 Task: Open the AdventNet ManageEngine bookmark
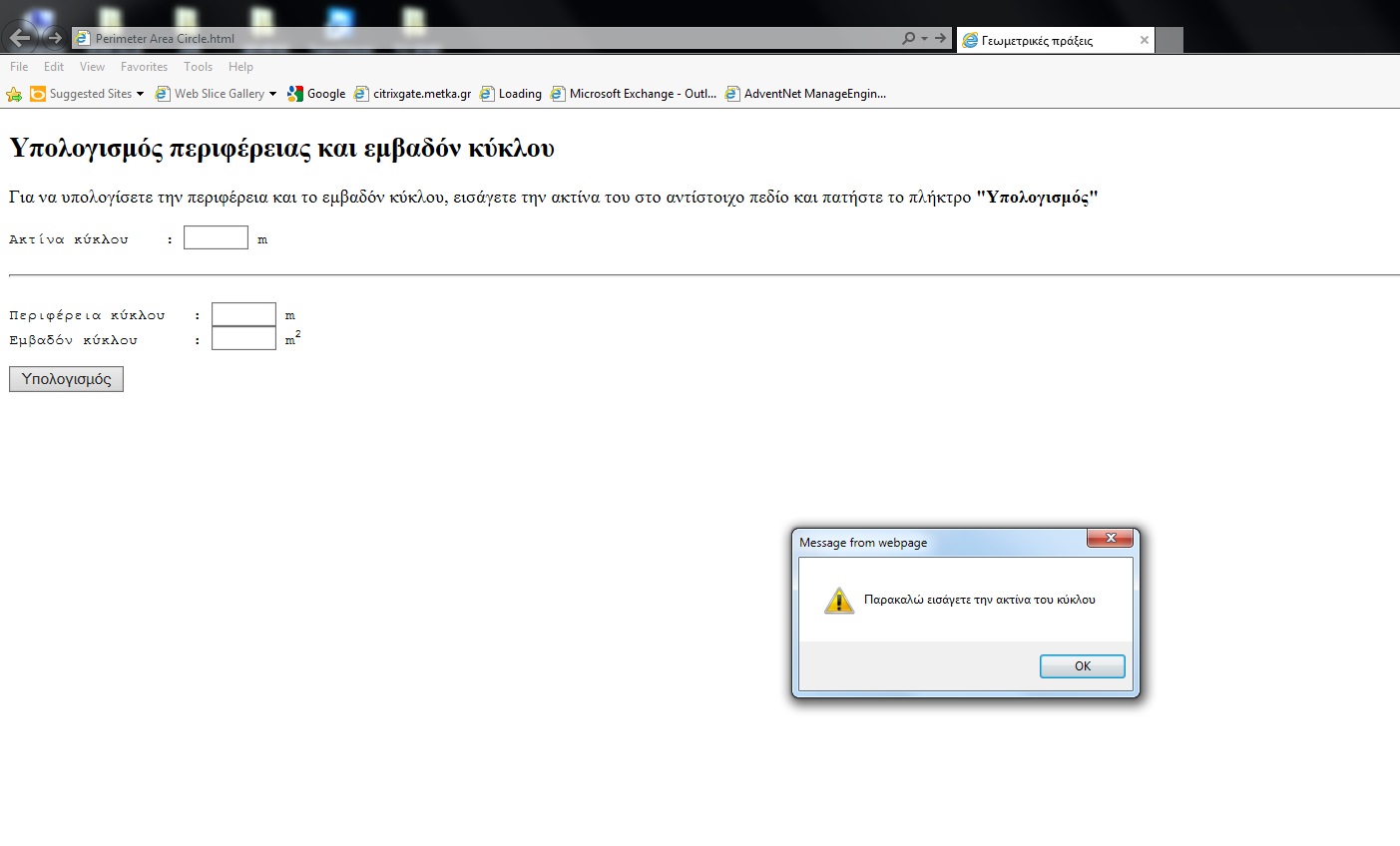tap(805, 94)
